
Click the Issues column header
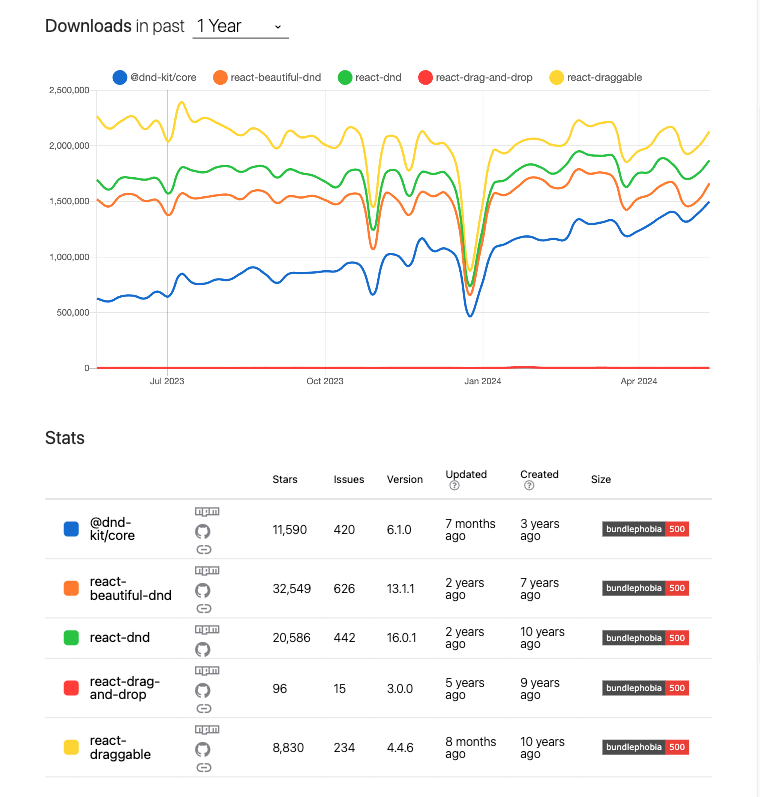pos(349,479)
